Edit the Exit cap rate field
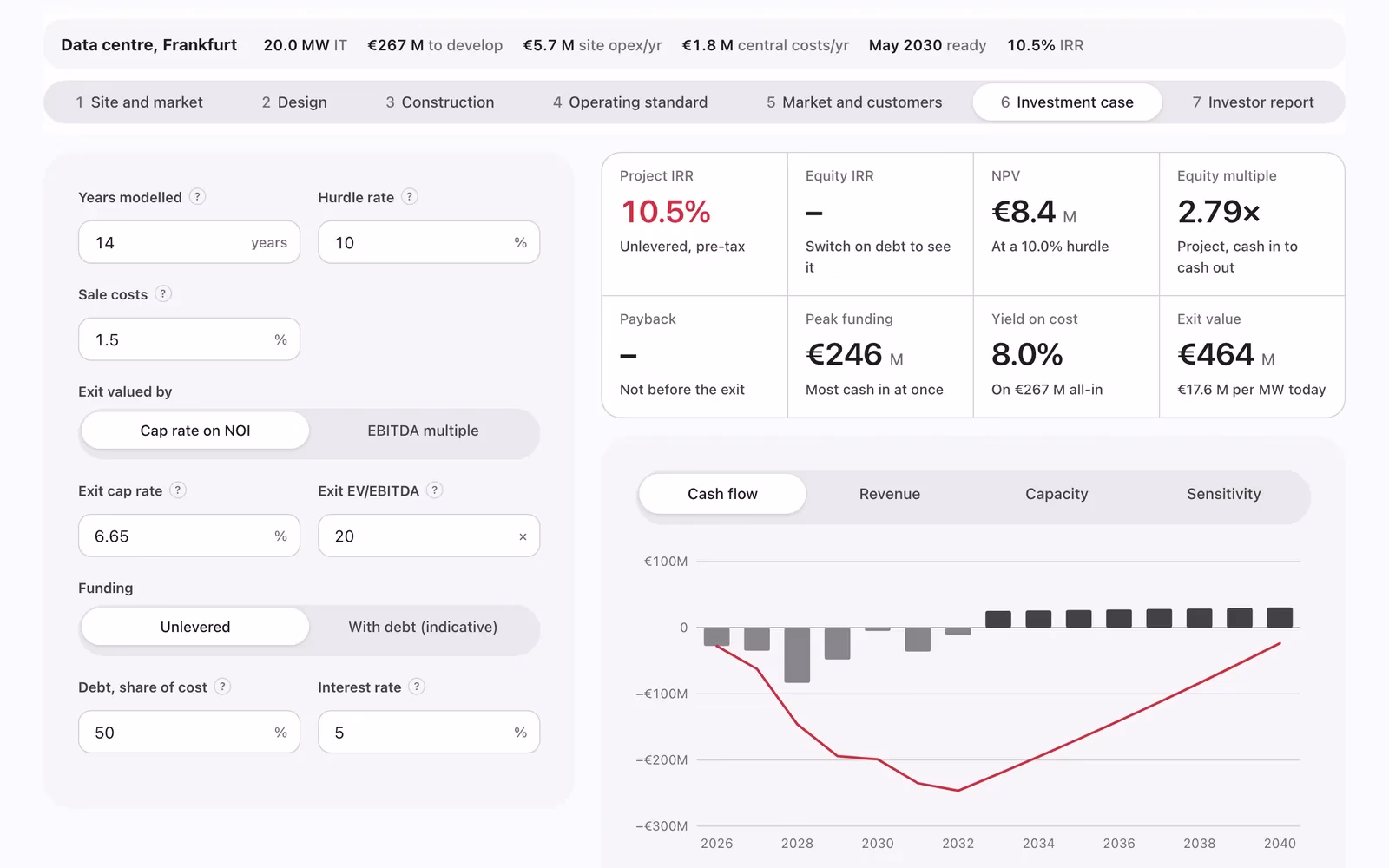 (189, 536)
